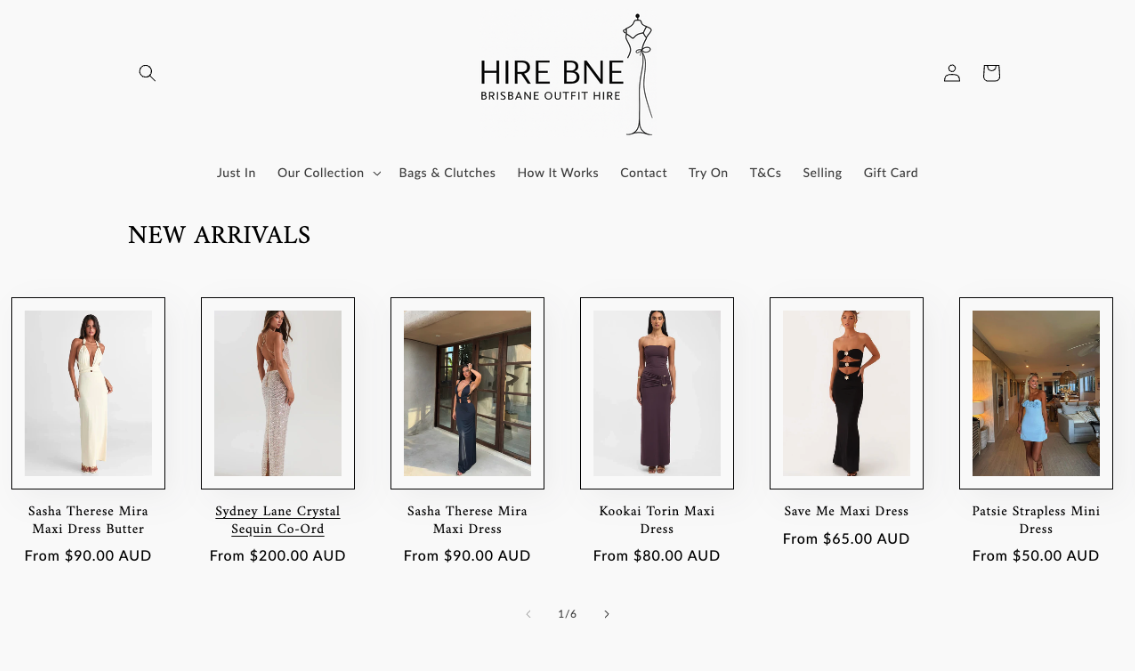Open the Try On menu item
This screenshot has height=671, width=1135.
(x=708, y=172)
